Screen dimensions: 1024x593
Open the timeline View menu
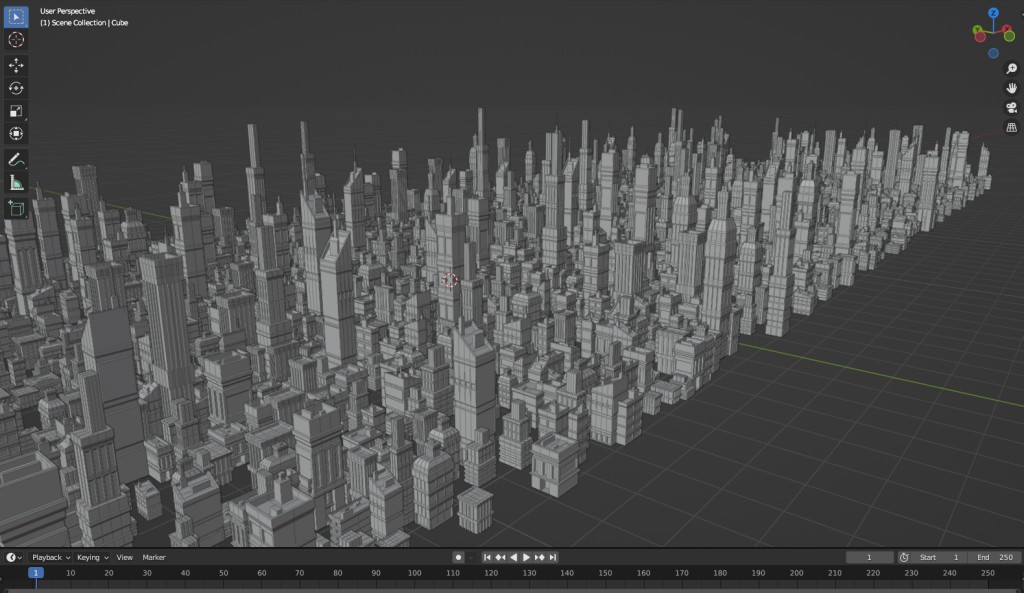pos(124,557)
